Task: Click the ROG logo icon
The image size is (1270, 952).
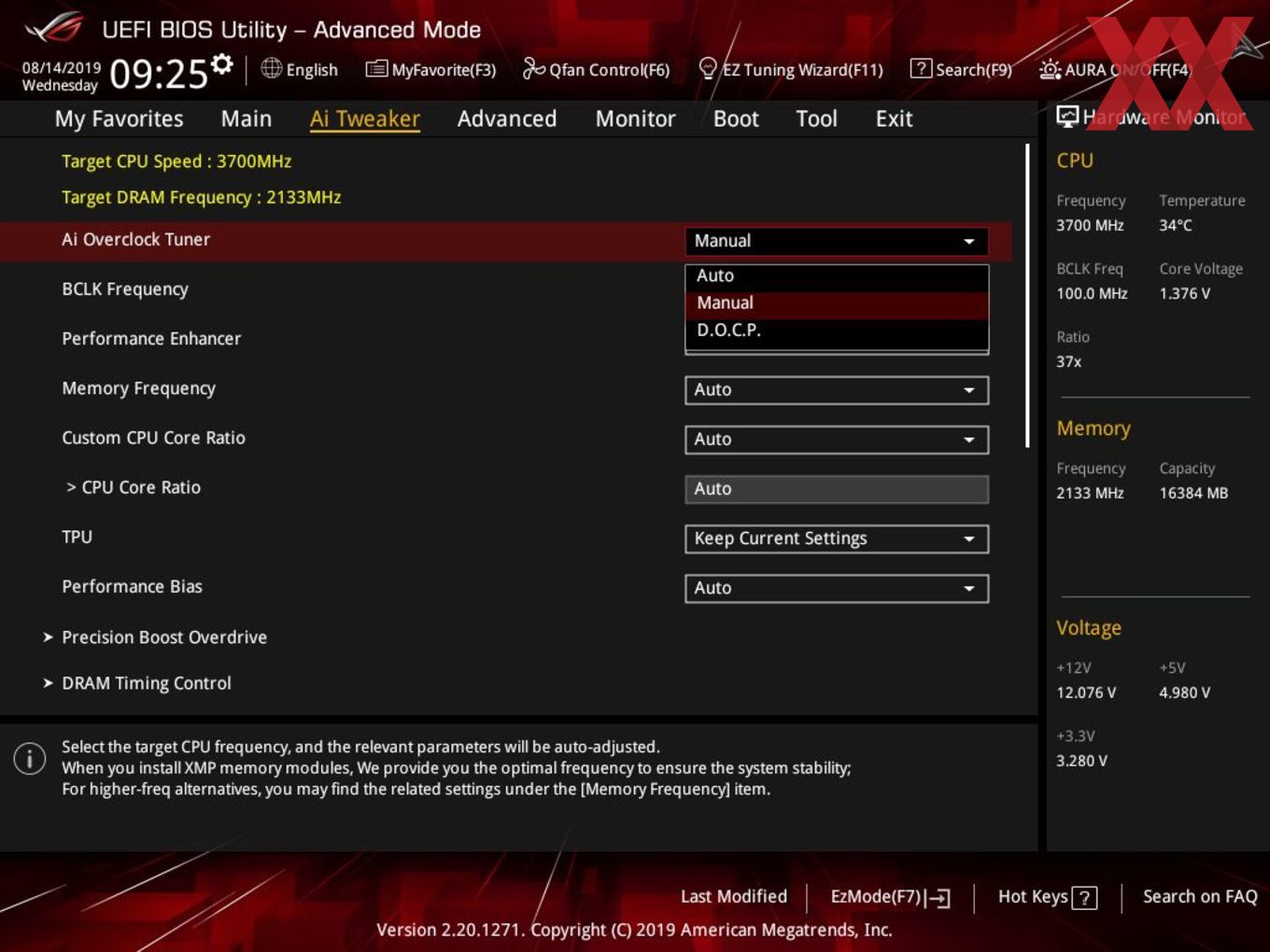Action: (53, 28)
